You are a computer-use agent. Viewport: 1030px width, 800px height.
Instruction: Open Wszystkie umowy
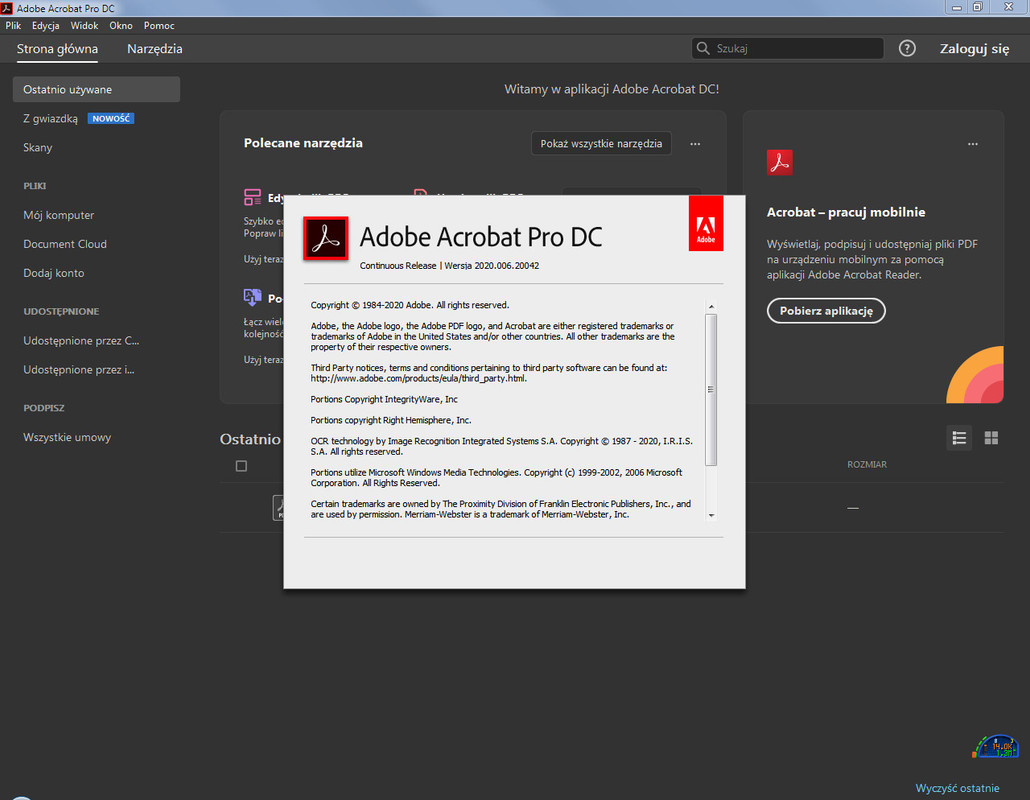67,437
